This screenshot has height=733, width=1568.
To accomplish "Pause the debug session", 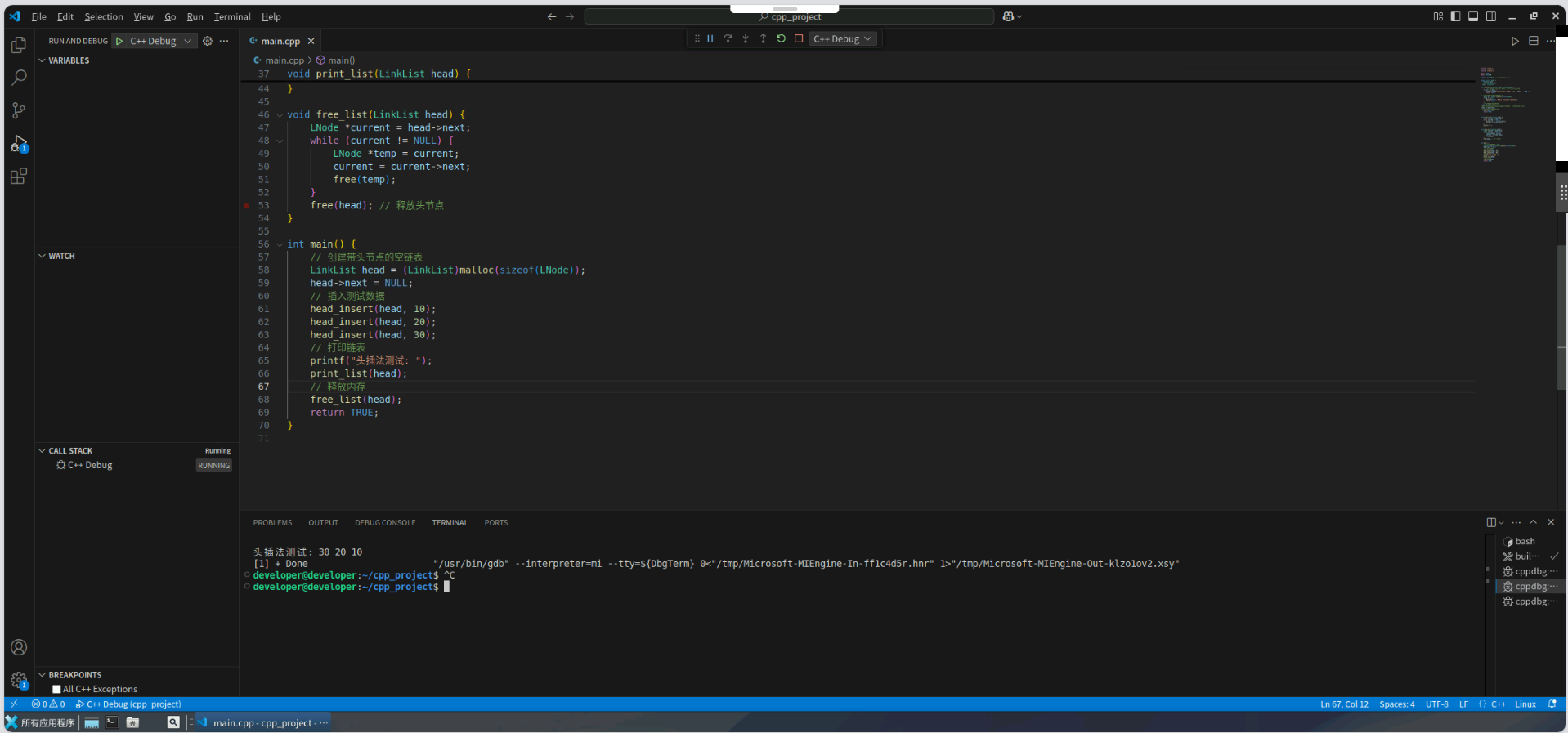I will pyautogui.click(x=710, y=38).
